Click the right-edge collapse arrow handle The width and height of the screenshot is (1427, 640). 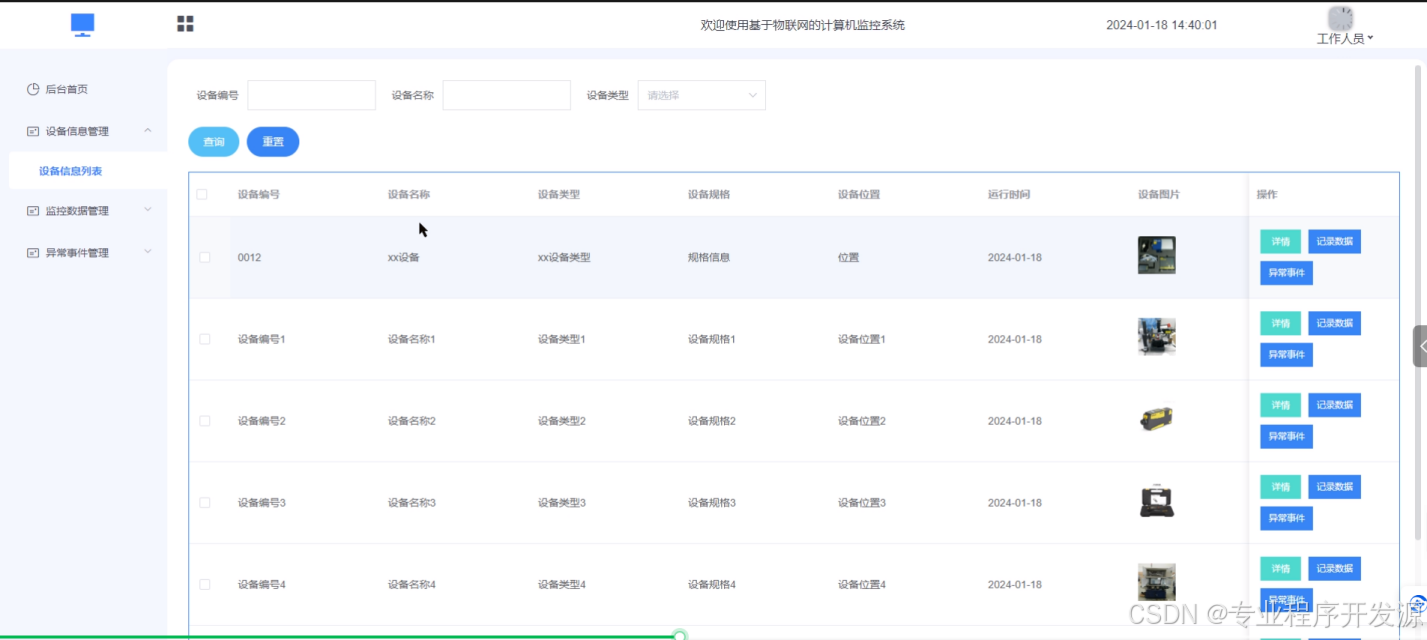click(1420, 346)
